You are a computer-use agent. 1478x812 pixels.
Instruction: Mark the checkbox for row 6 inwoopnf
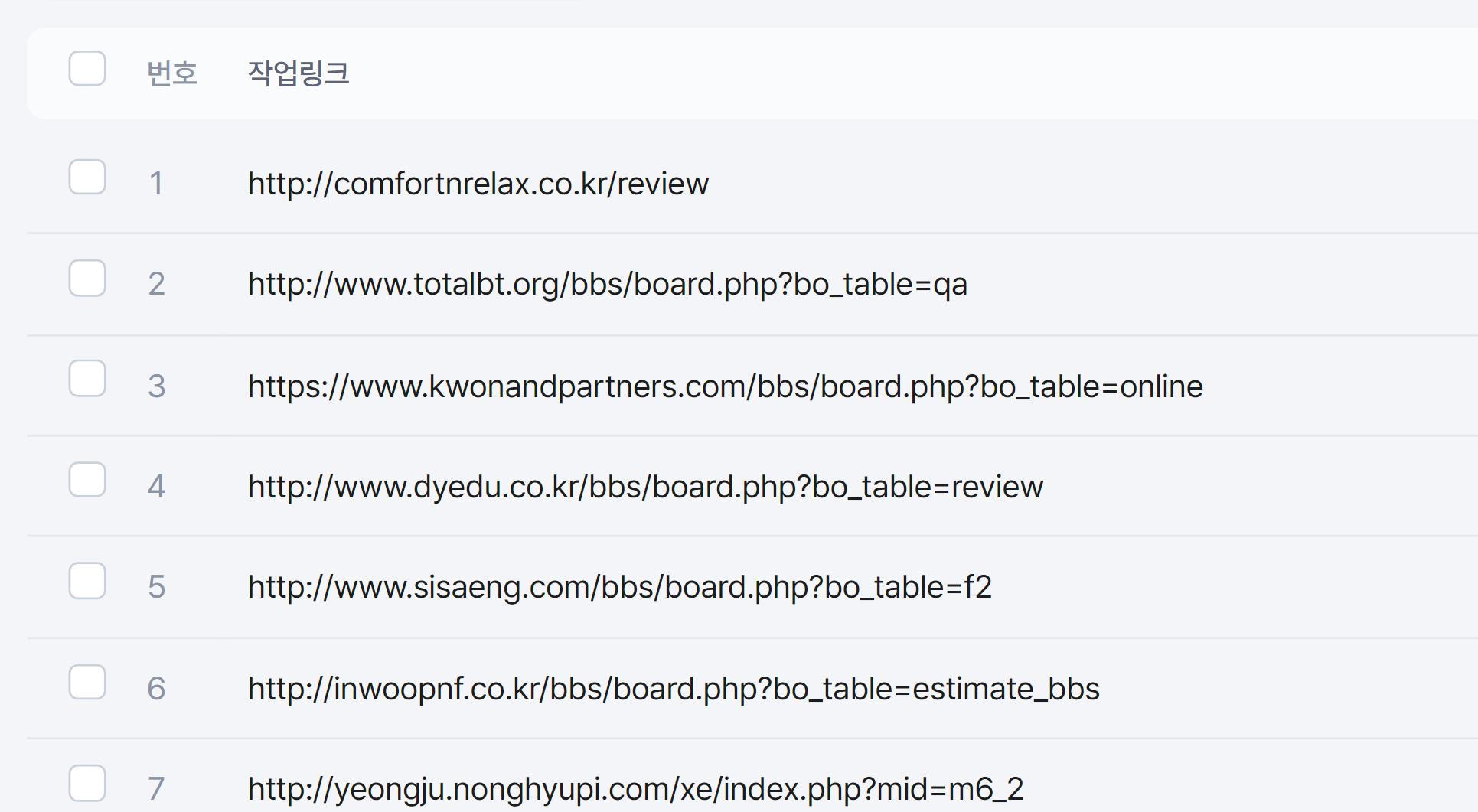[87, 682]
